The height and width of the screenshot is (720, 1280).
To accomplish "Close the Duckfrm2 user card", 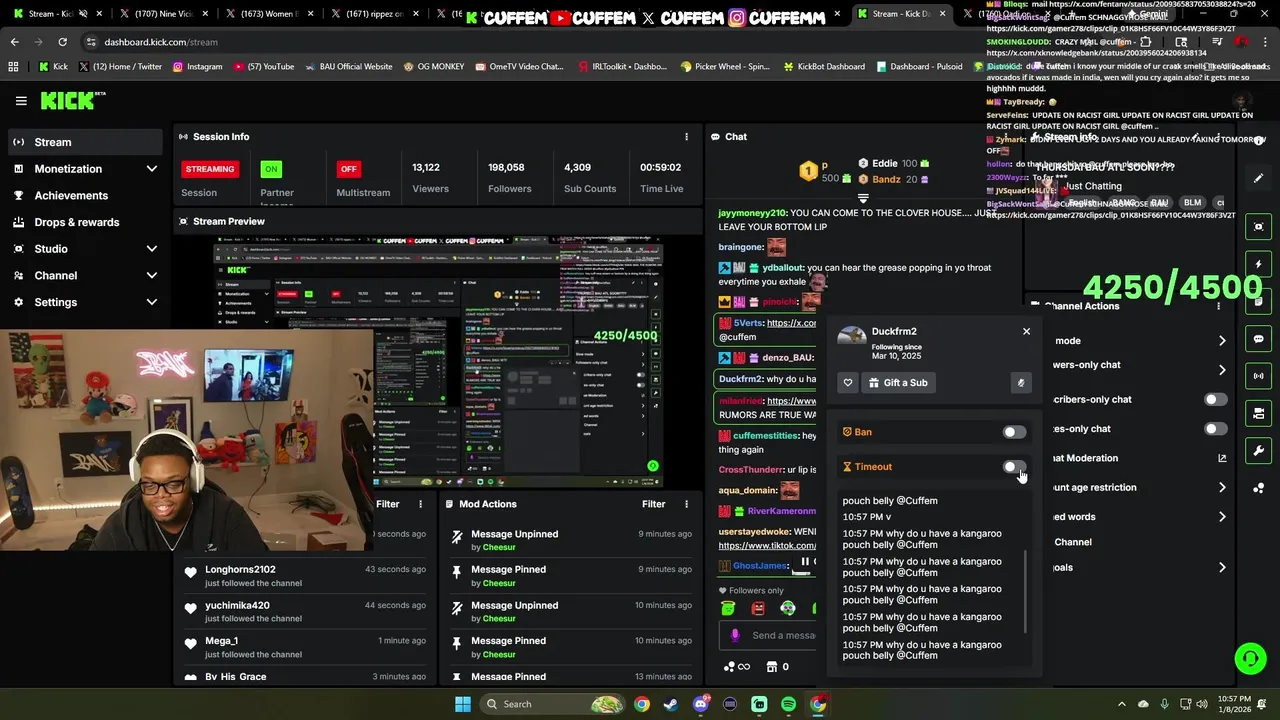I will click(1026, 331).
